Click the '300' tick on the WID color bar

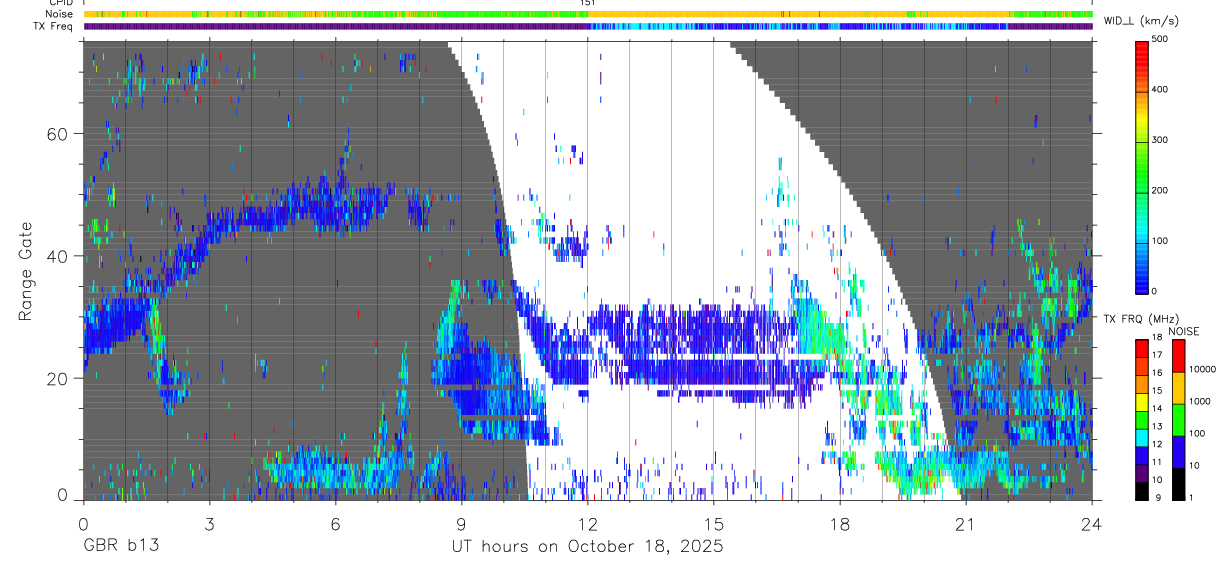[1160, 140]
